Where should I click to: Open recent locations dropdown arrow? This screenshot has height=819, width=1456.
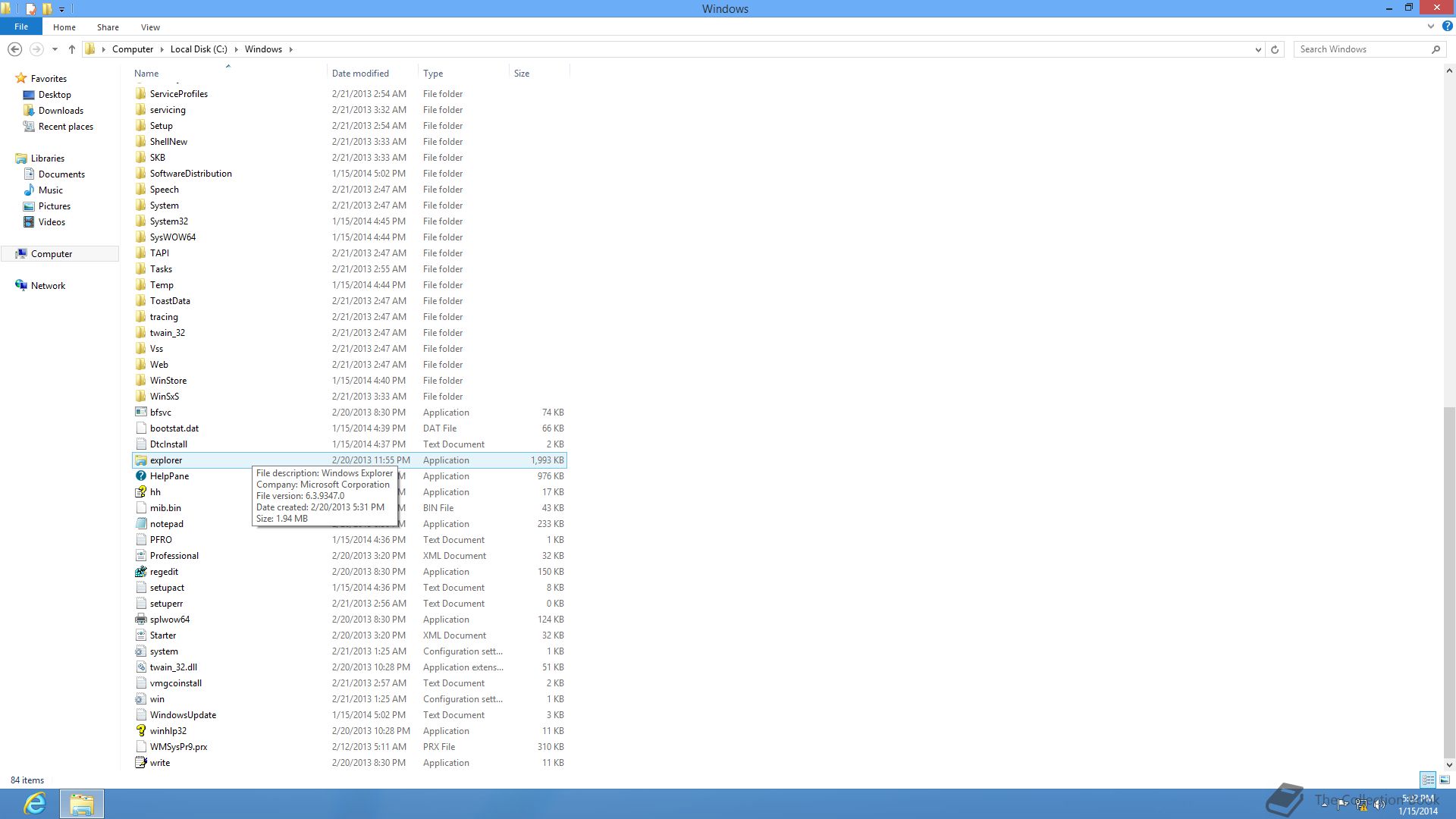55,49
